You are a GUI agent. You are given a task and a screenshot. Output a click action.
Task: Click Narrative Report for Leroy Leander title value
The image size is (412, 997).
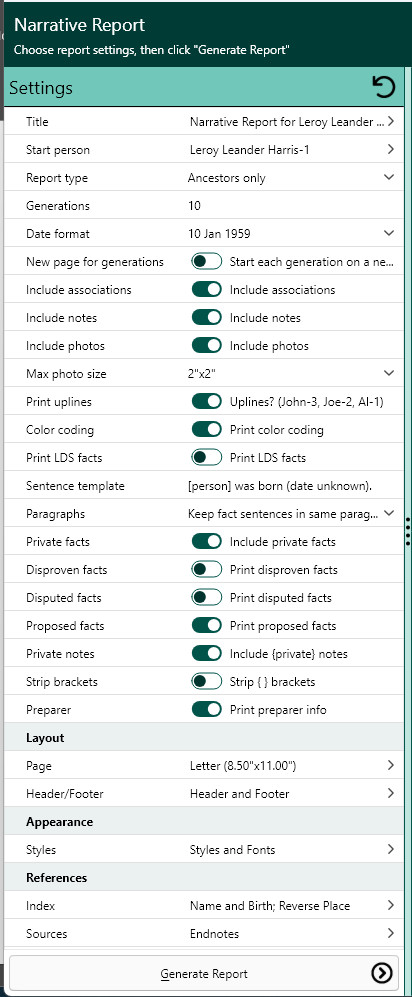tap(287, 121)
